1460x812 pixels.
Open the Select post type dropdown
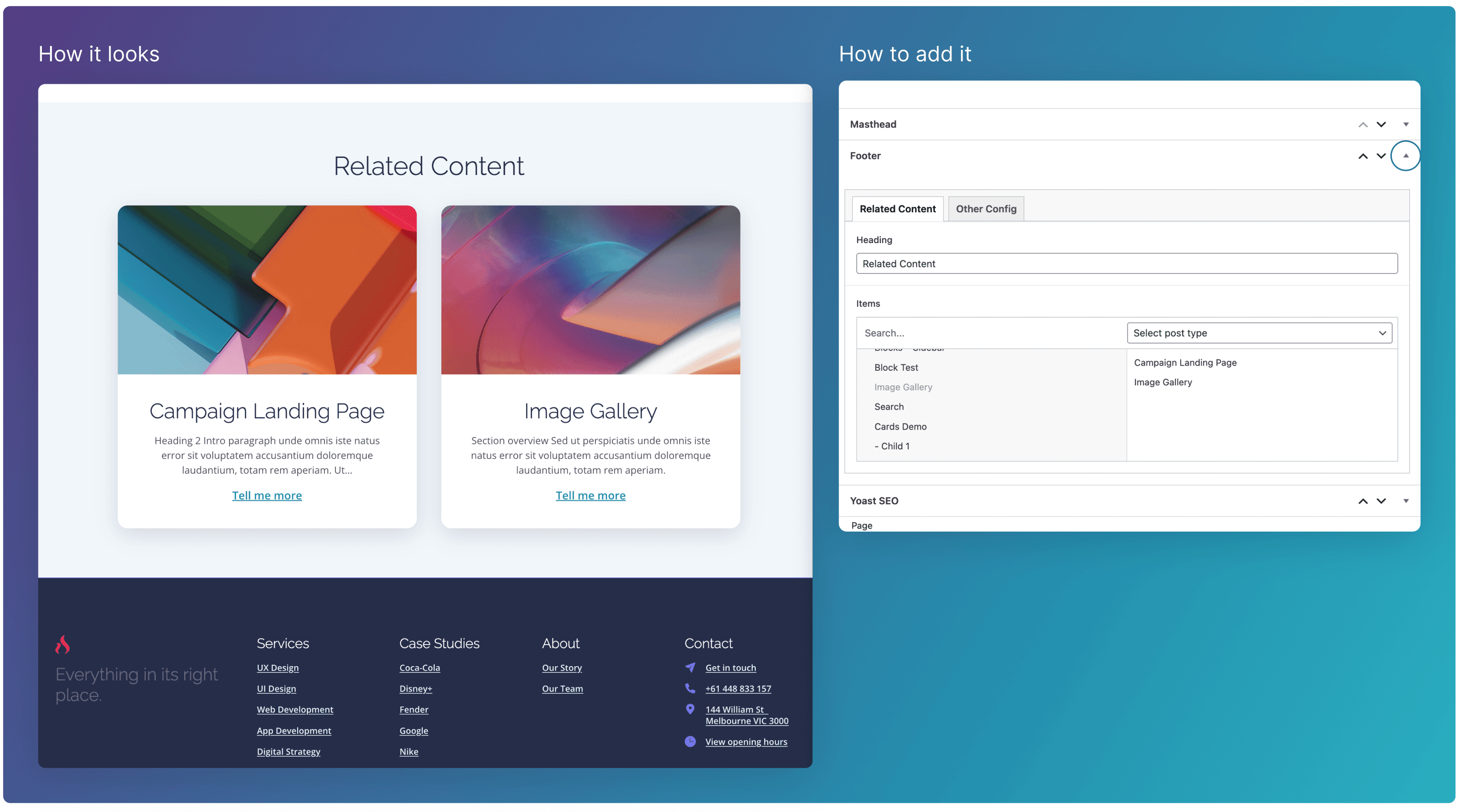click(1259, 333)
